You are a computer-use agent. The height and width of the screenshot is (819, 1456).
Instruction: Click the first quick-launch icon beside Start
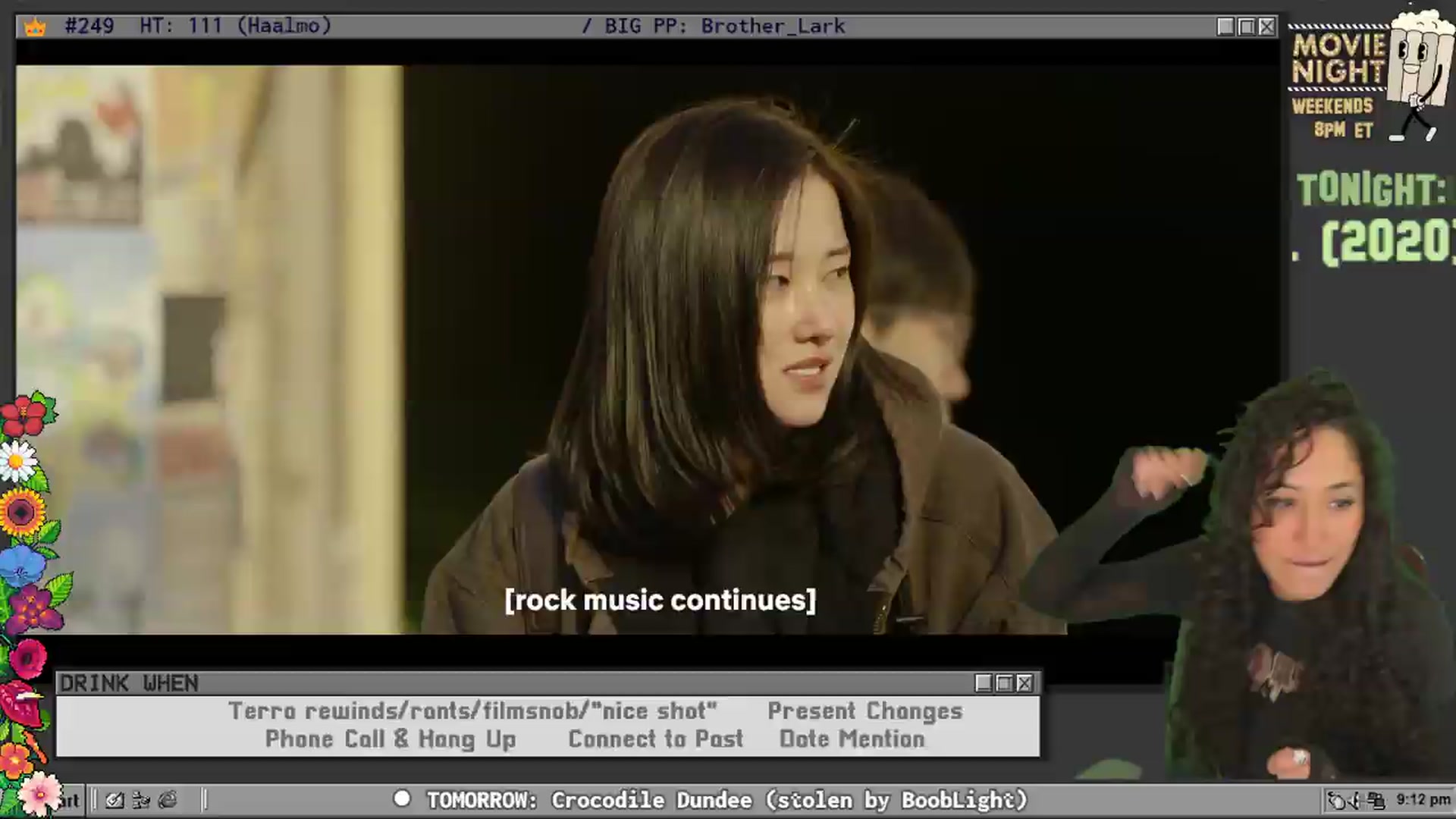(x=115, y=800)
